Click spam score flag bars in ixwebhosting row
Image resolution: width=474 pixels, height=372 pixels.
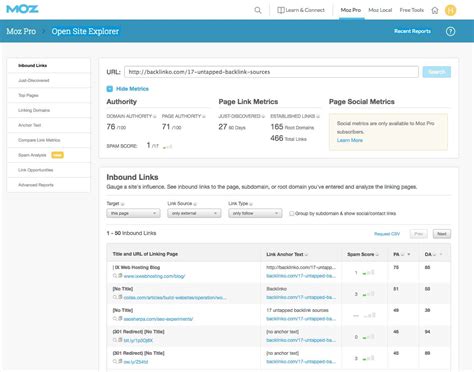point(368,273)
